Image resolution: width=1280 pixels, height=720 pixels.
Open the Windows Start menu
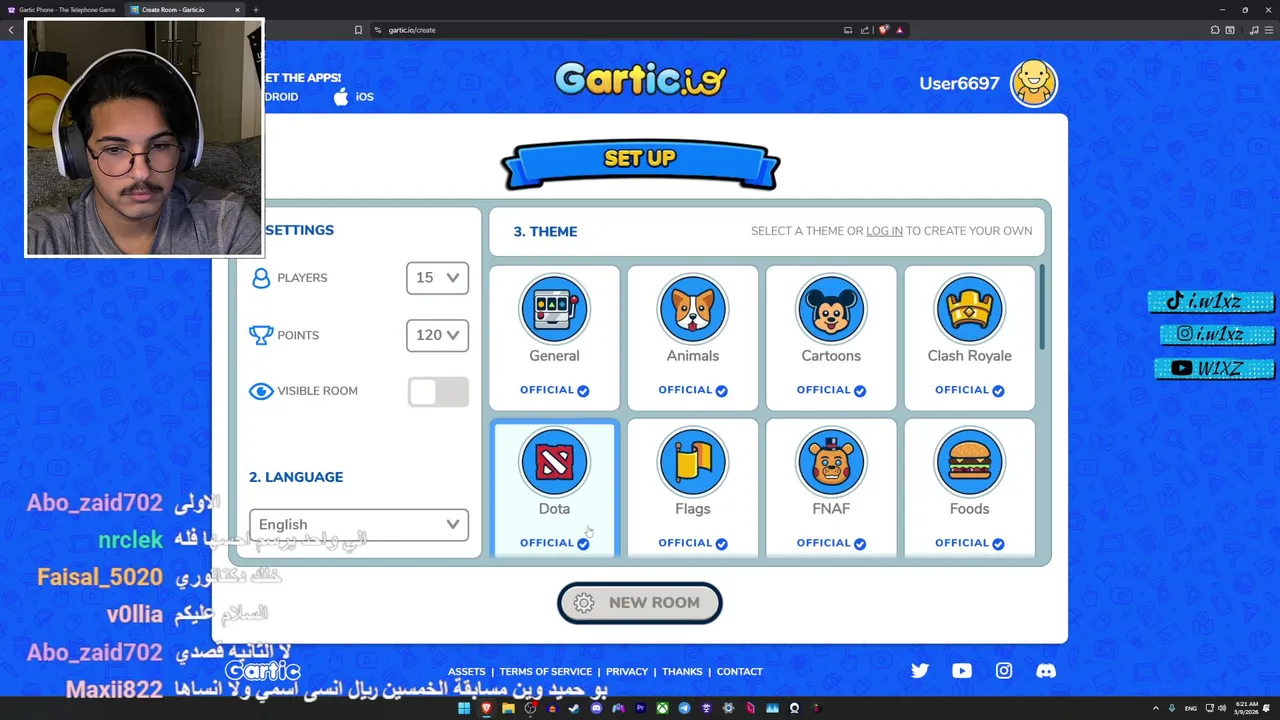[464, 708]
